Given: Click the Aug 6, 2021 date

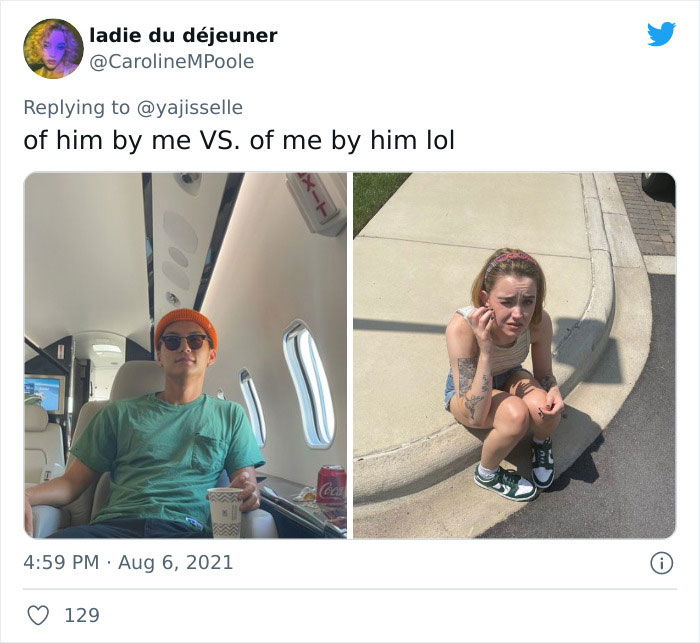Looking at the screenshot, I should pyautogui.click(x=175, y=562).
